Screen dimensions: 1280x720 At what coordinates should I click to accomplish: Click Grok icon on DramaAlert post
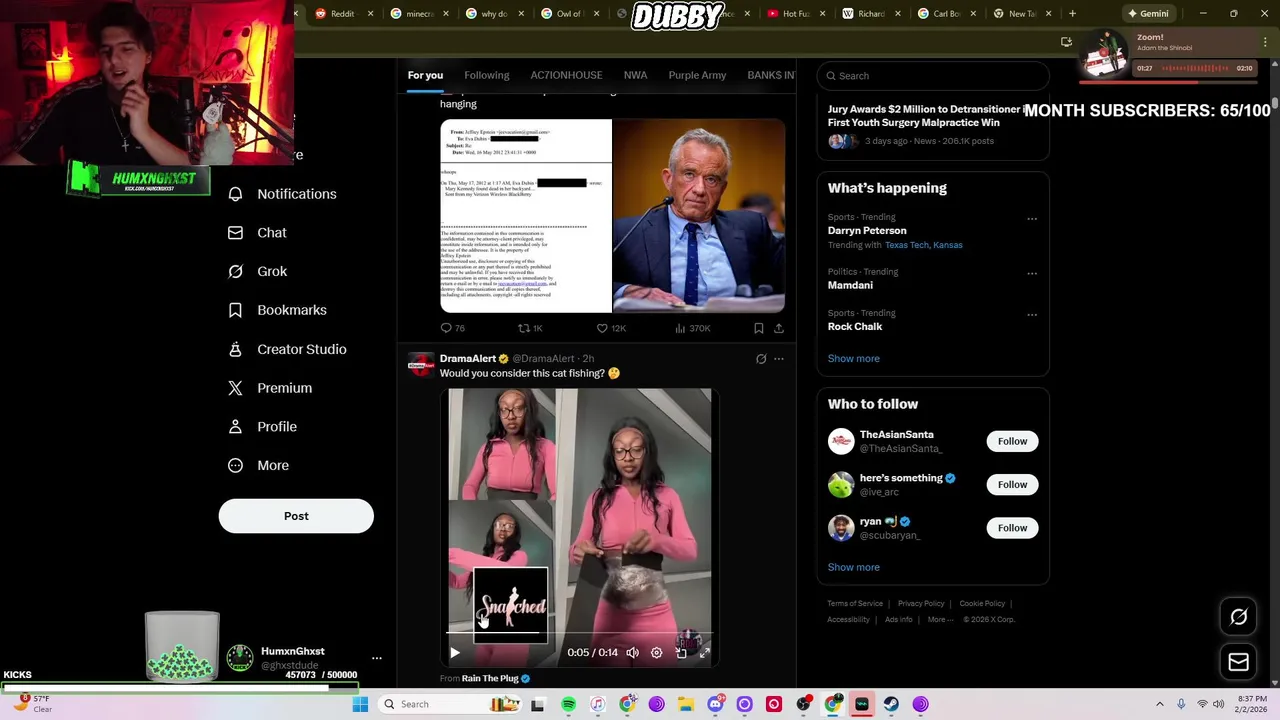coord(761,359)
